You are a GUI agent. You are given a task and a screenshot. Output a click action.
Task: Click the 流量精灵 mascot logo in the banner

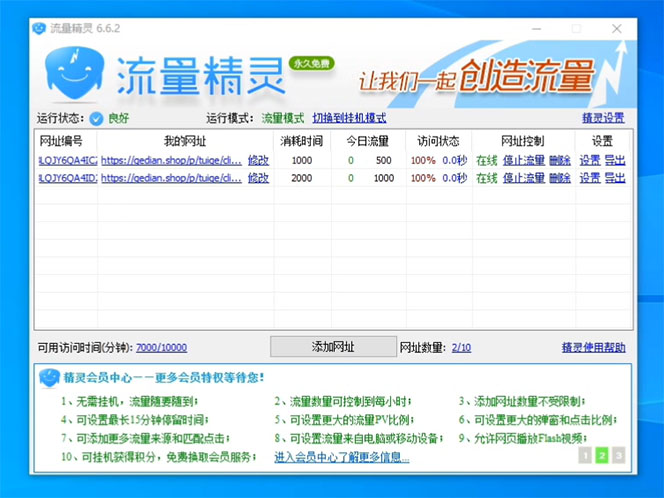coord(73,74)
